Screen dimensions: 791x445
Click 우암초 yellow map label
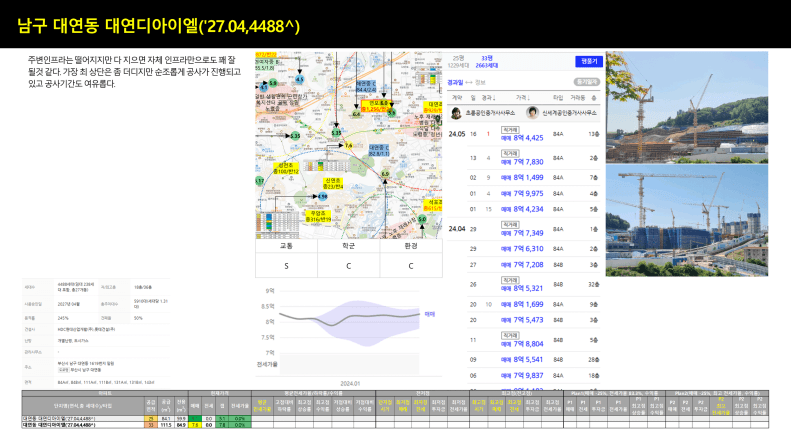pos(318,216)
